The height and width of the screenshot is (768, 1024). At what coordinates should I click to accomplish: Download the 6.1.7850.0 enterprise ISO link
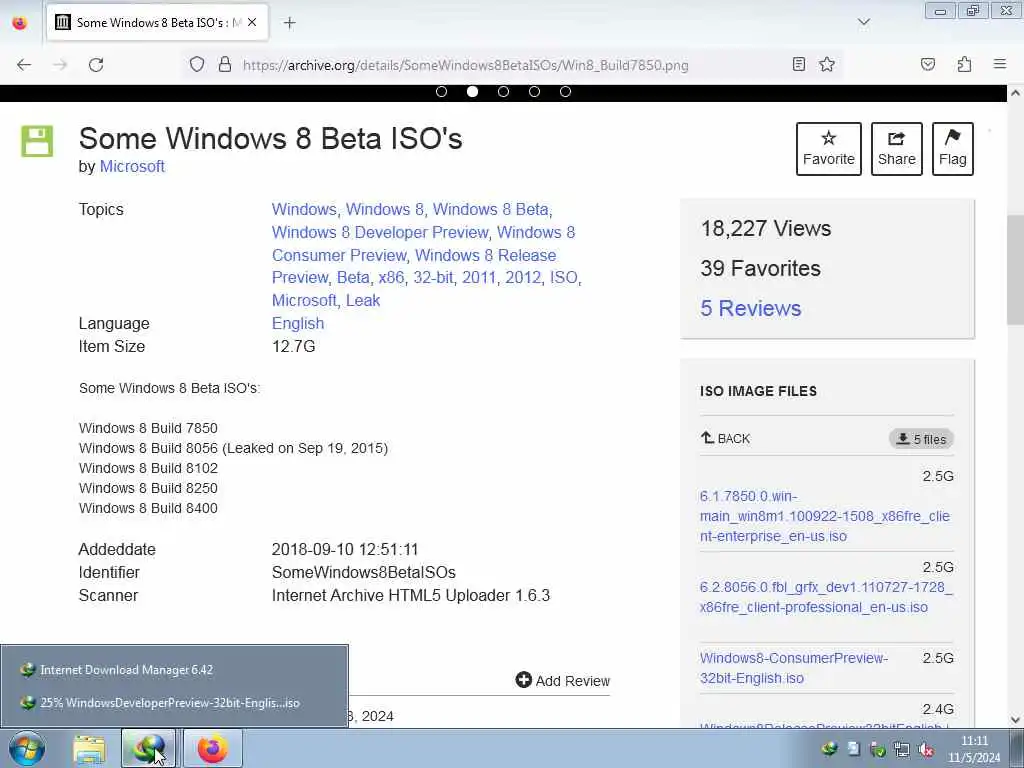coord(824,516)
